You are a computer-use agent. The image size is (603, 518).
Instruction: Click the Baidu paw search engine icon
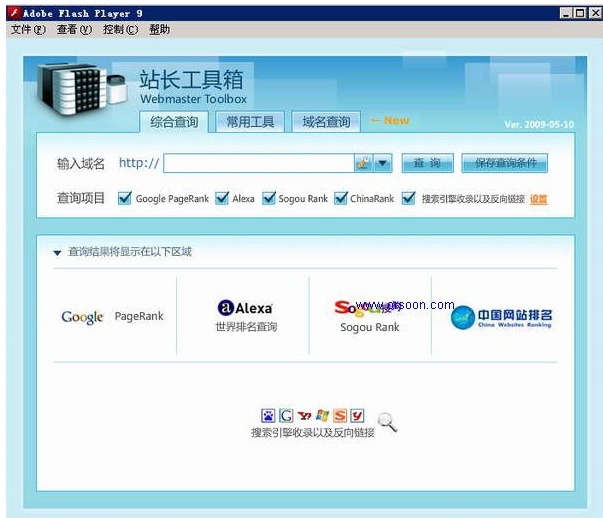pyautogui.click(x=268, y=415)
